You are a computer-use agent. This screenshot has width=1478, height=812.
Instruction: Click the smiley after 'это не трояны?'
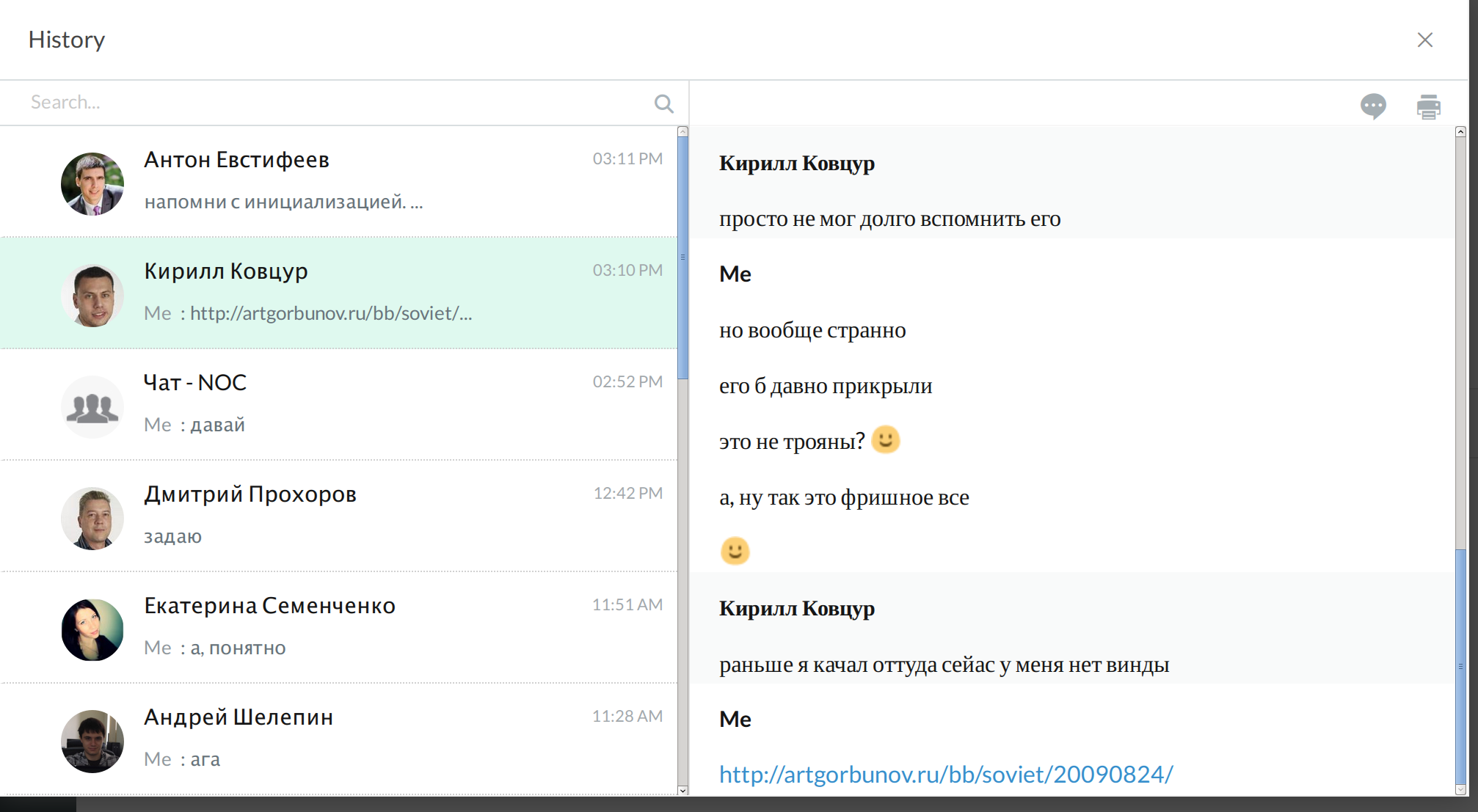tap(885, 440)
